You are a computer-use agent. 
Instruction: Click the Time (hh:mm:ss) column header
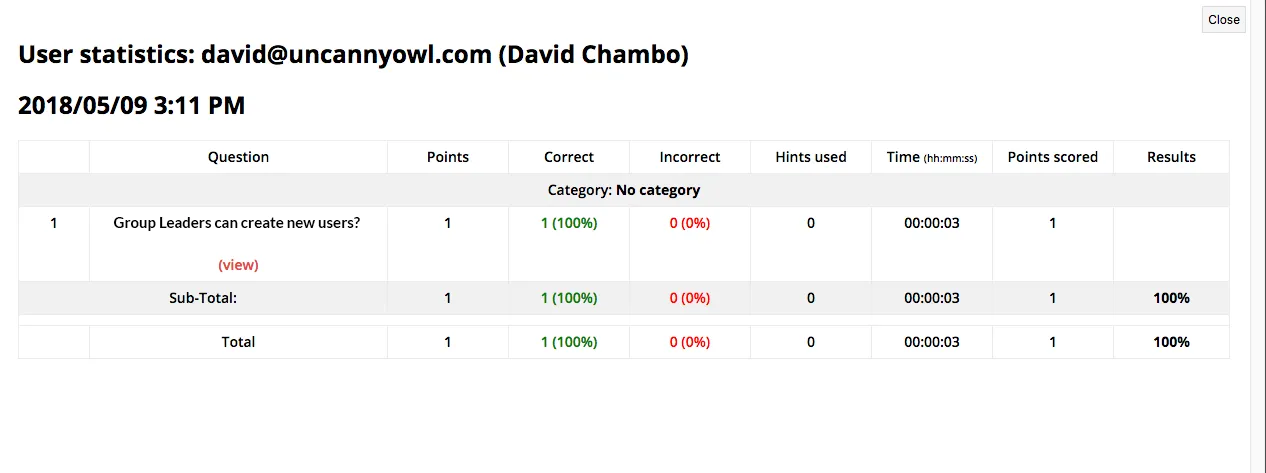(x=932, y=157)
